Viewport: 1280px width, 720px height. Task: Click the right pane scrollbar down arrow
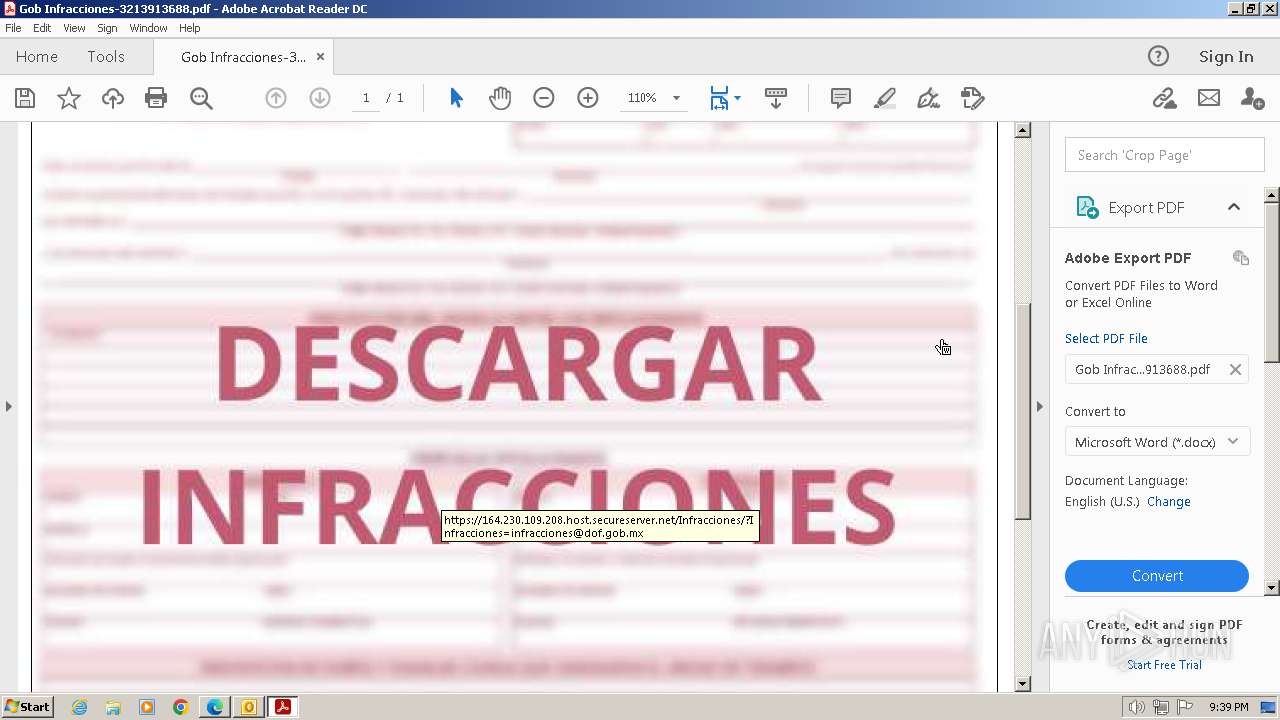coord(1271,588)
